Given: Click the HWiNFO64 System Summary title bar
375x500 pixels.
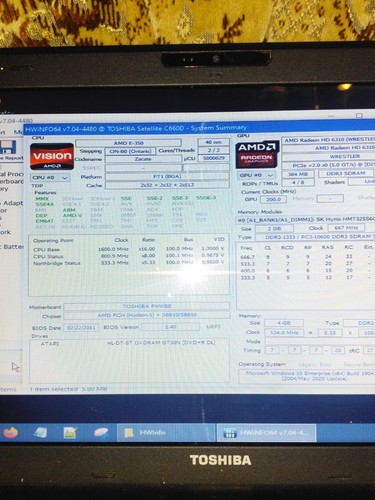Looking at the screenshot, I should pyautogui.click(x=199, y=128).
